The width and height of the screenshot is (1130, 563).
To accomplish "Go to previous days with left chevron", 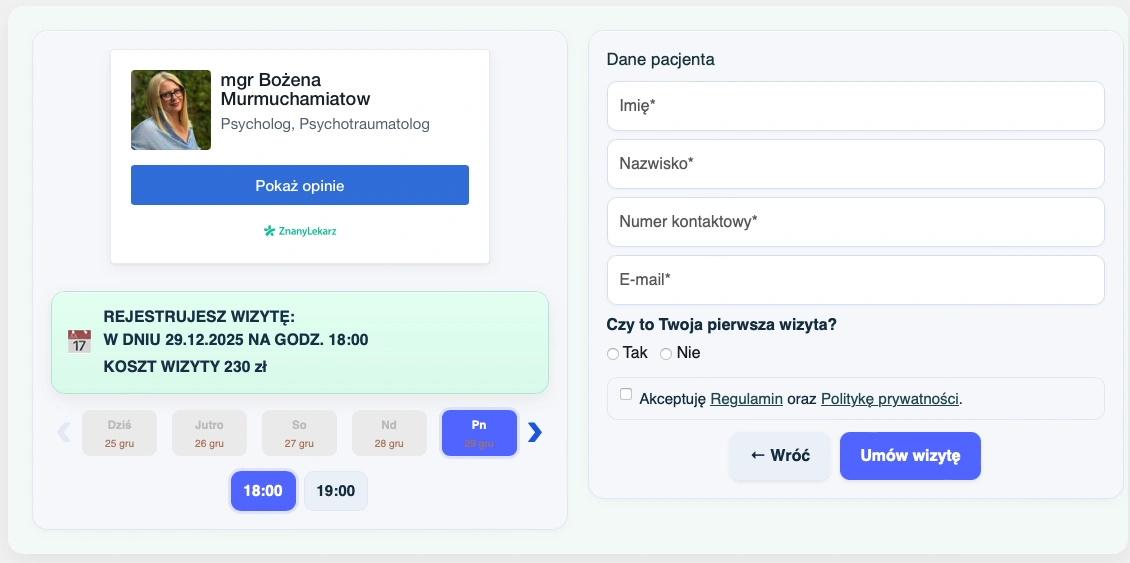I will coord(64,432).
